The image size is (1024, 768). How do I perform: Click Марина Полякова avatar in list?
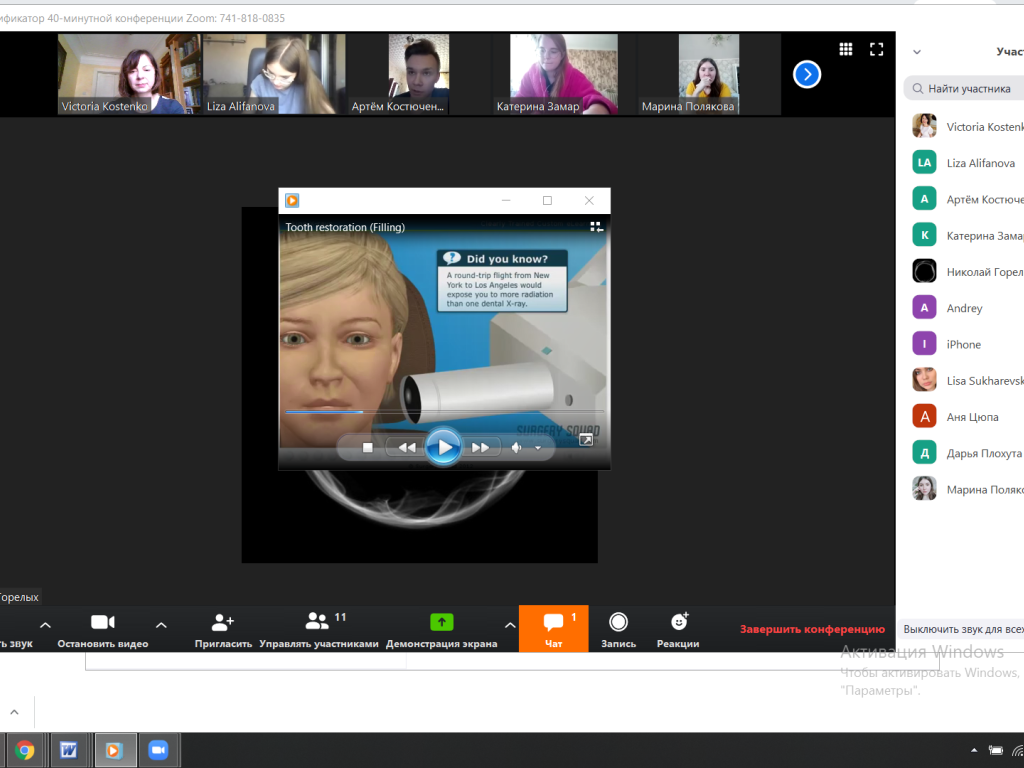pos(924,488)
